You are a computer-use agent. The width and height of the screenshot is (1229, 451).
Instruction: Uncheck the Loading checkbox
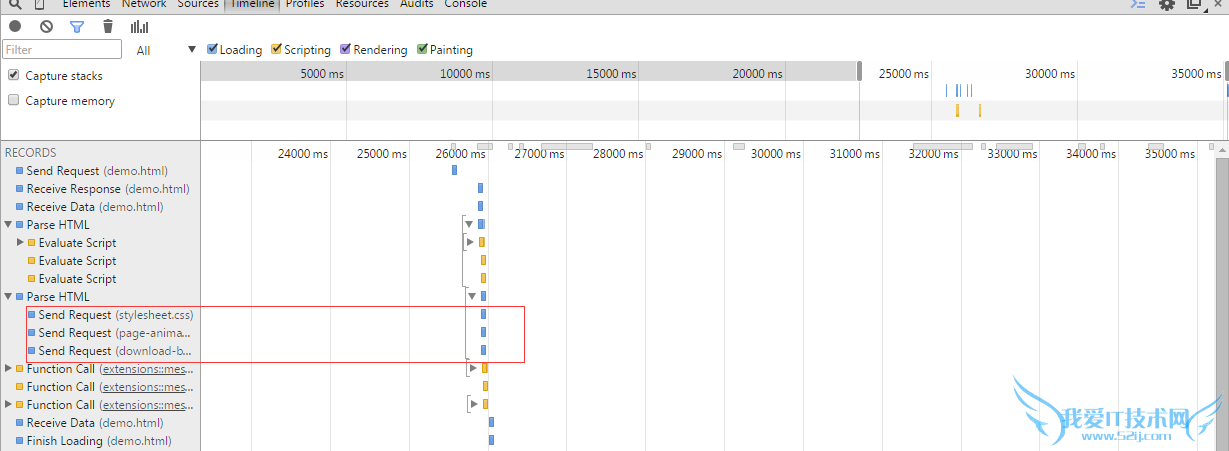pos(212,49)
